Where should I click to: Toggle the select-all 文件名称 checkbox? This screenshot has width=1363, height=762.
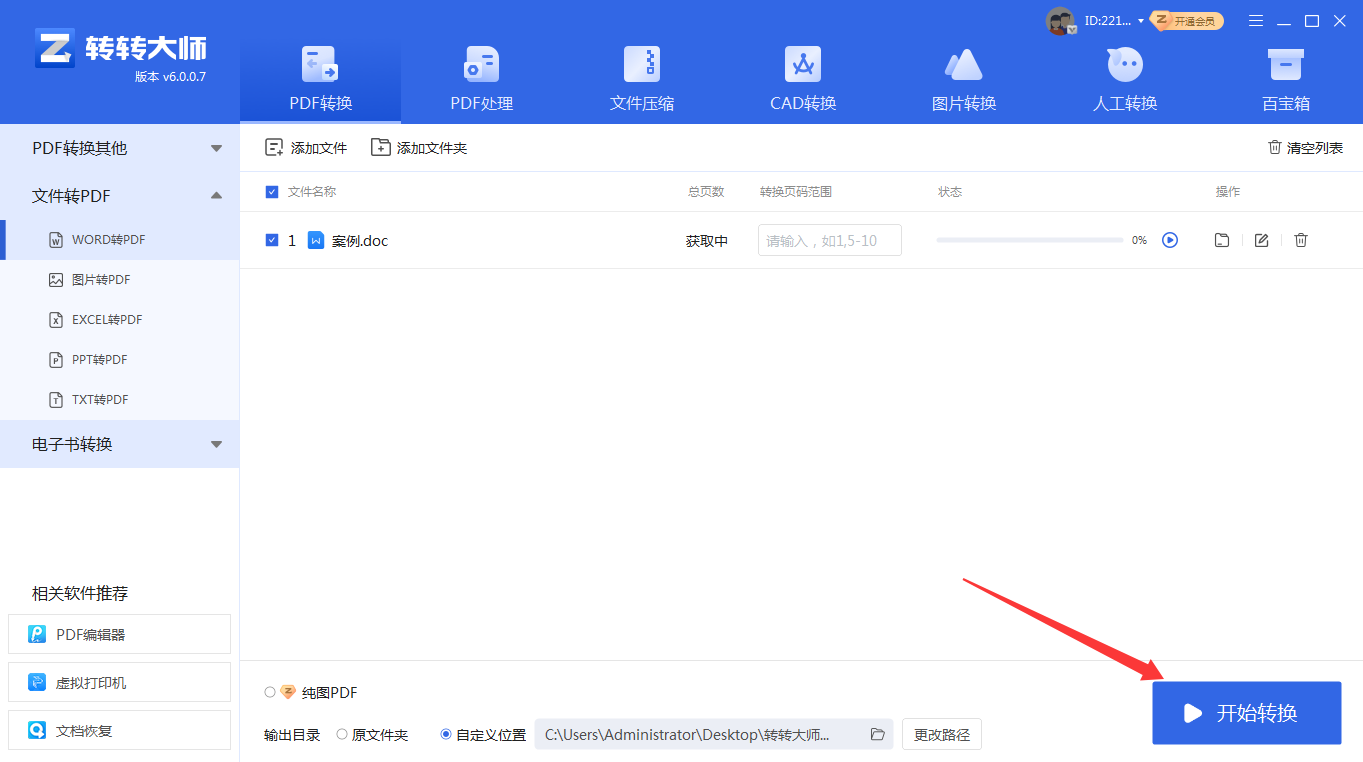272,192
